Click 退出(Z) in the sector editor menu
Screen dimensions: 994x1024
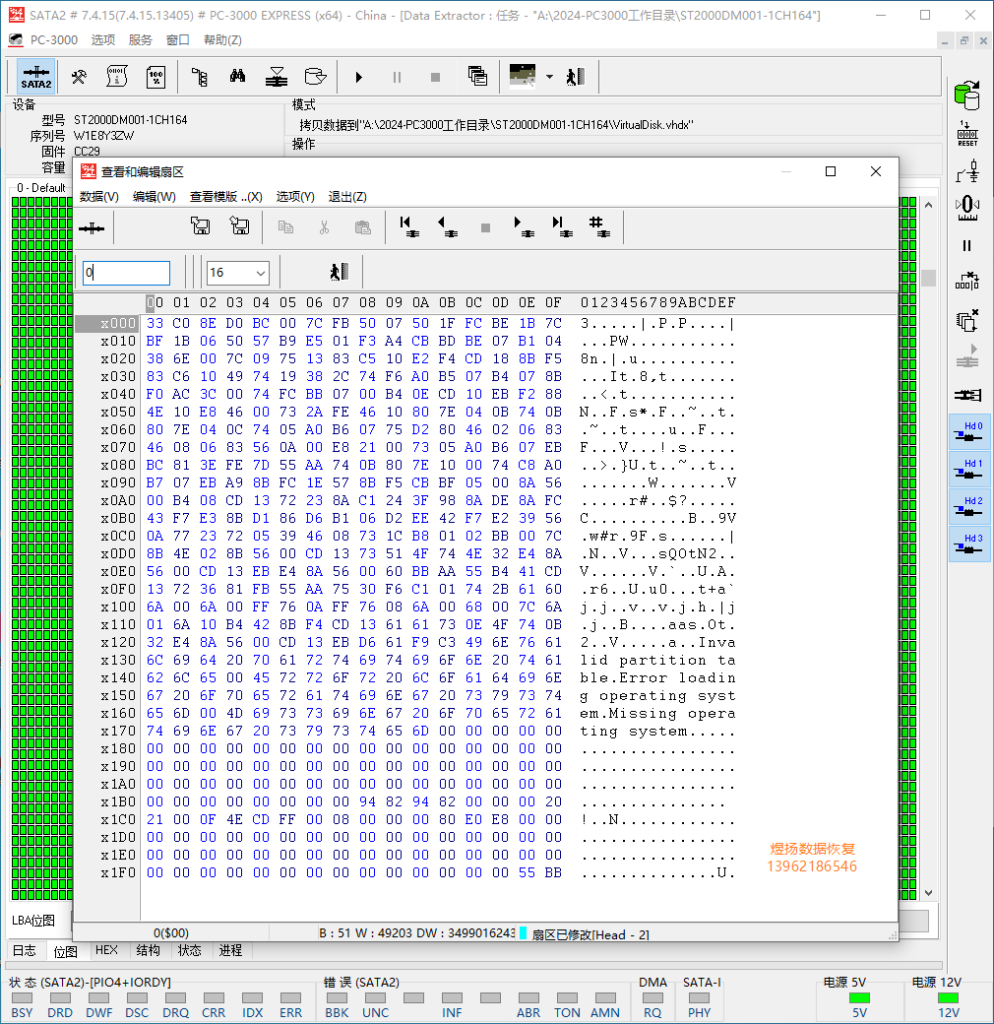tap(347, 197)
